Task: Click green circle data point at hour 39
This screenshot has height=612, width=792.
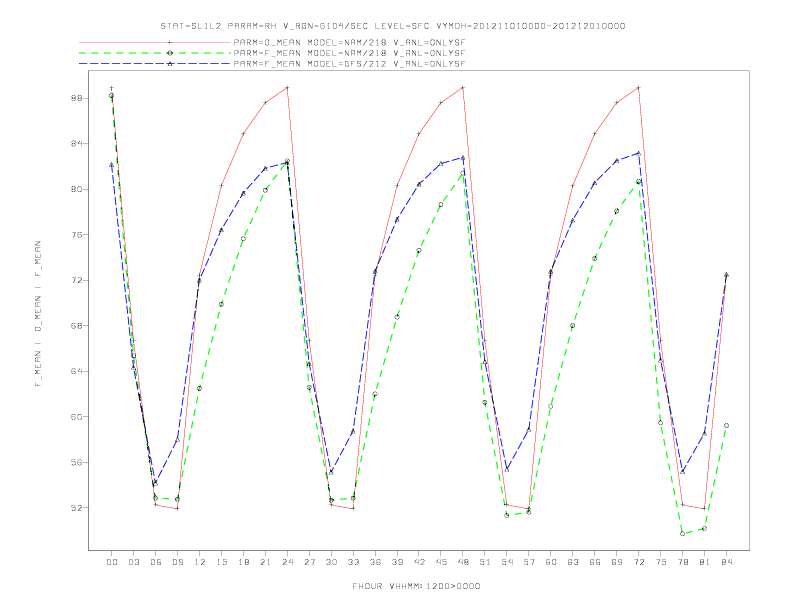Action: point(397,317)
